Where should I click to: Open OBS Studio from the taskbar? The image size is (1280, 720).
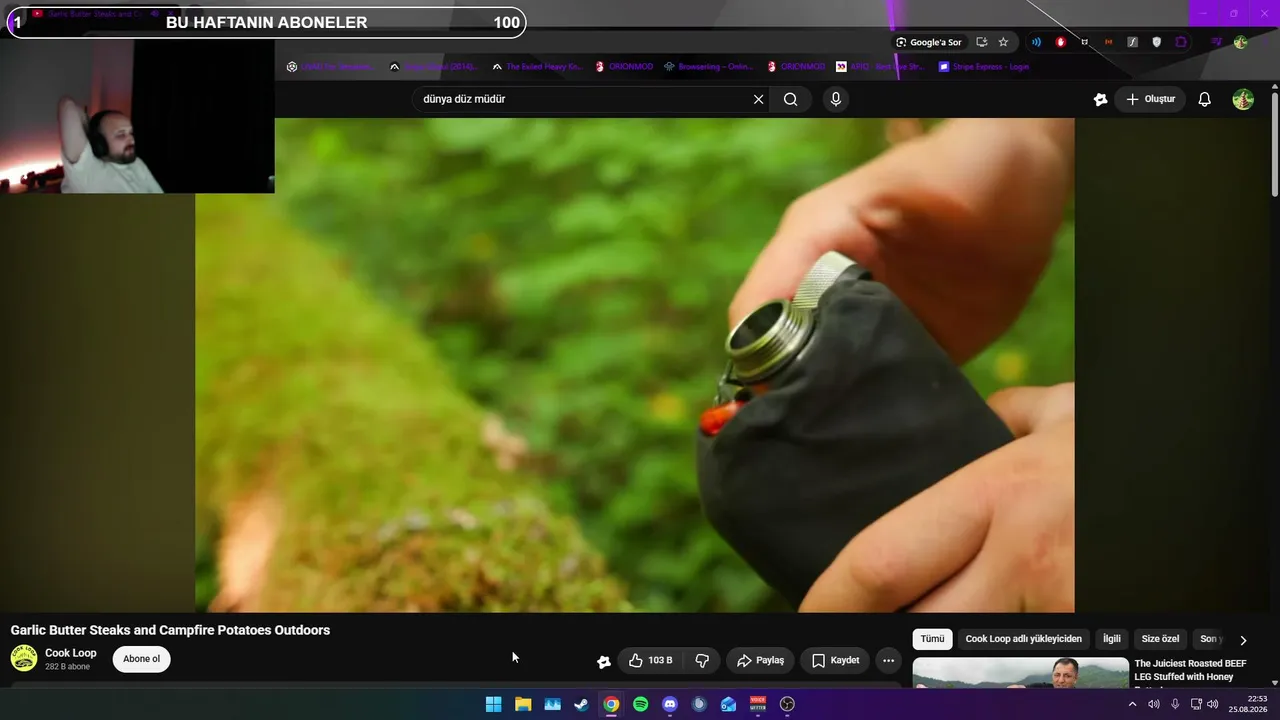pos(787,704)
